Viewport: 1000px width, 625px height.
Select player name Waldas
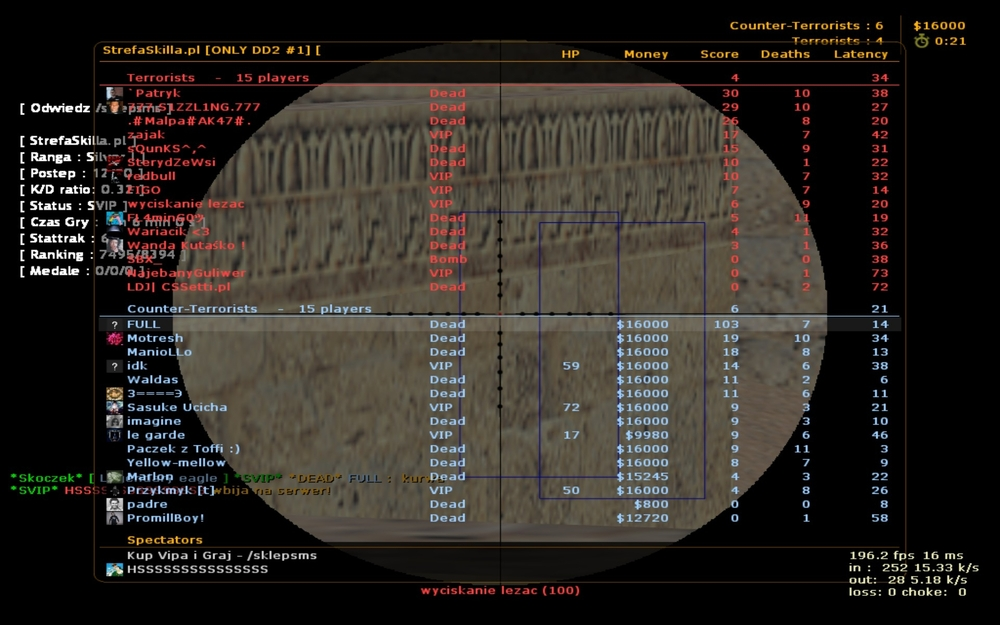pyautogui.click(x=152, y=379)
